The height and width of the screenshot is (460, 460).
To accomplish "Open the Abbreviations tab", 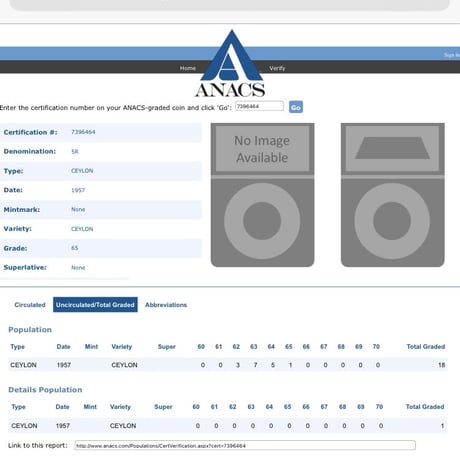I will coord(166,305).
